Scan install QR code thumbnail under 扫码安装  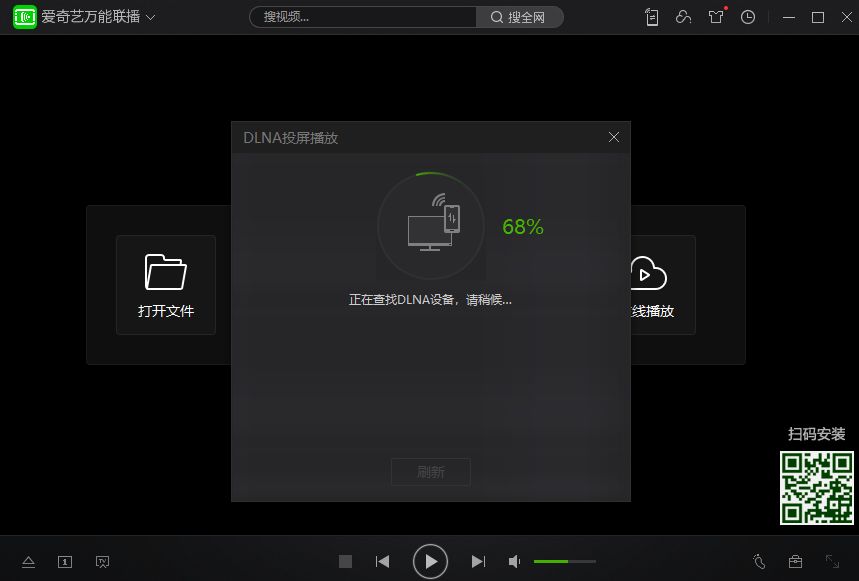point(816,487)
